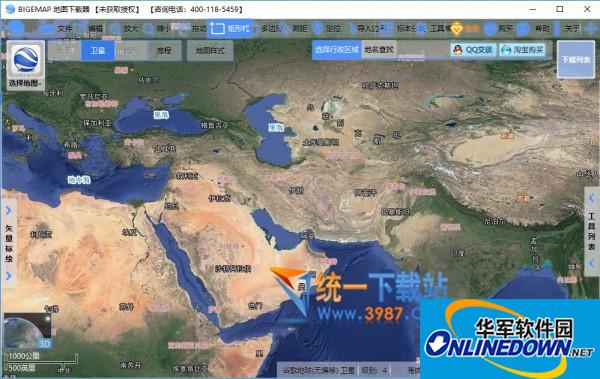Click 选择行政区域 administrative region button
Screen dimensions: 600x379
[x=336, y=50]
